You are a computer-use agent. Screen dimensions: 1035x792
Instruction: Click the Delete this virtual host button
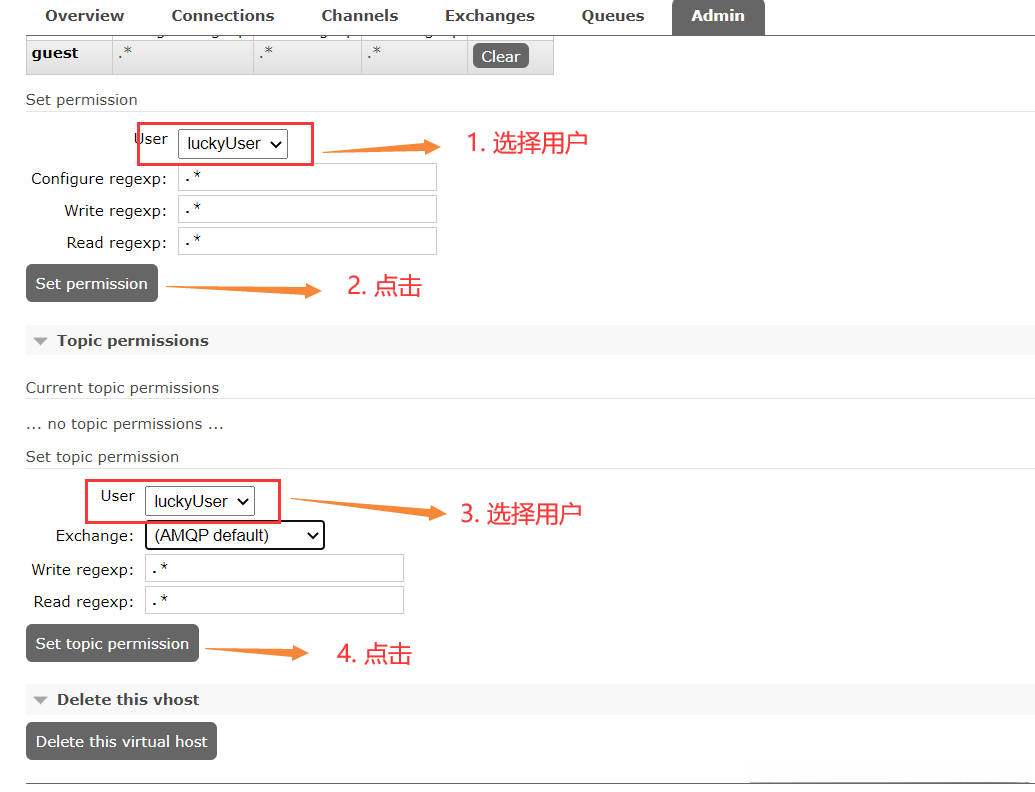(x=121, y=741)
